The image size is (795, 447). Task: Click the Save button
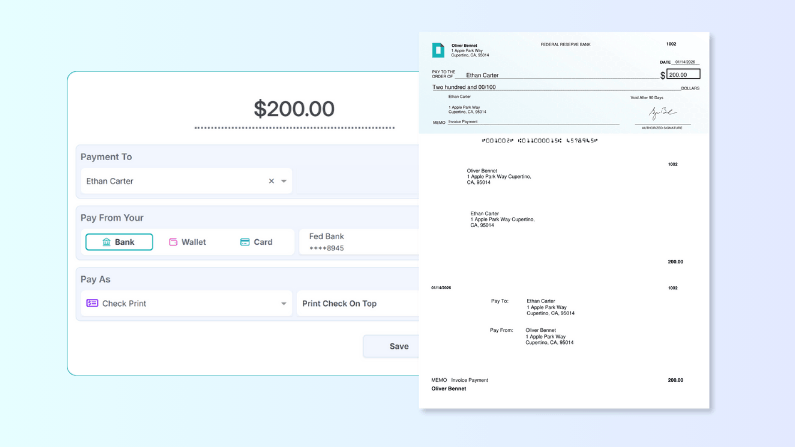click(x=391, y=346)
